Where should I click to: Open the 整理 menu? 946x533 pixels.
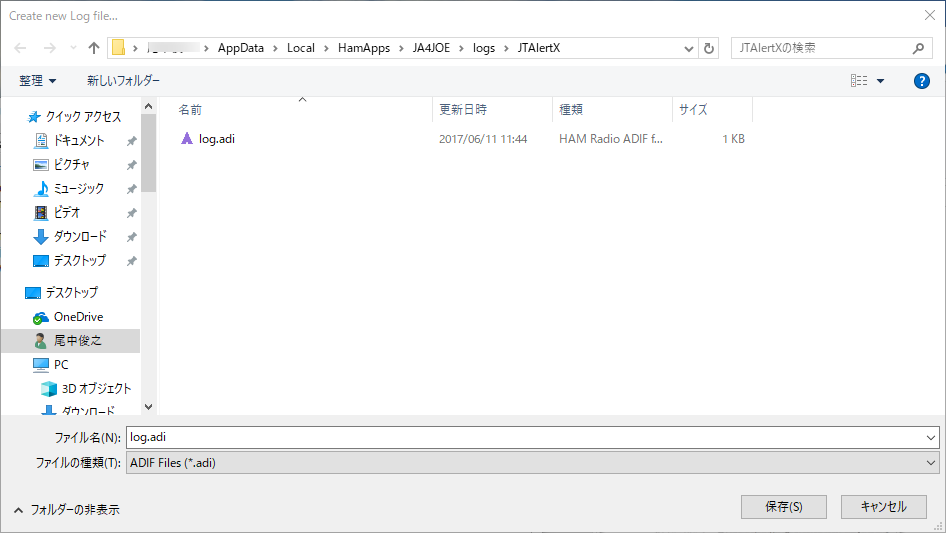tap(37, 81)
